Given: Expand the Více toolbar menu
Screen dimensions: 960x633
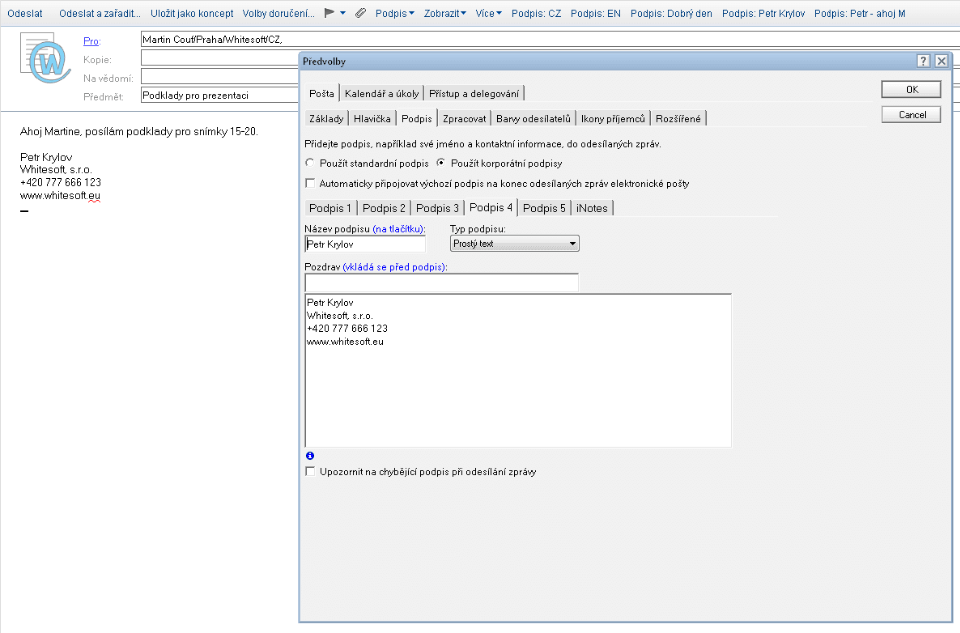Looking at the screenshot, I should (x=489, y=13).
